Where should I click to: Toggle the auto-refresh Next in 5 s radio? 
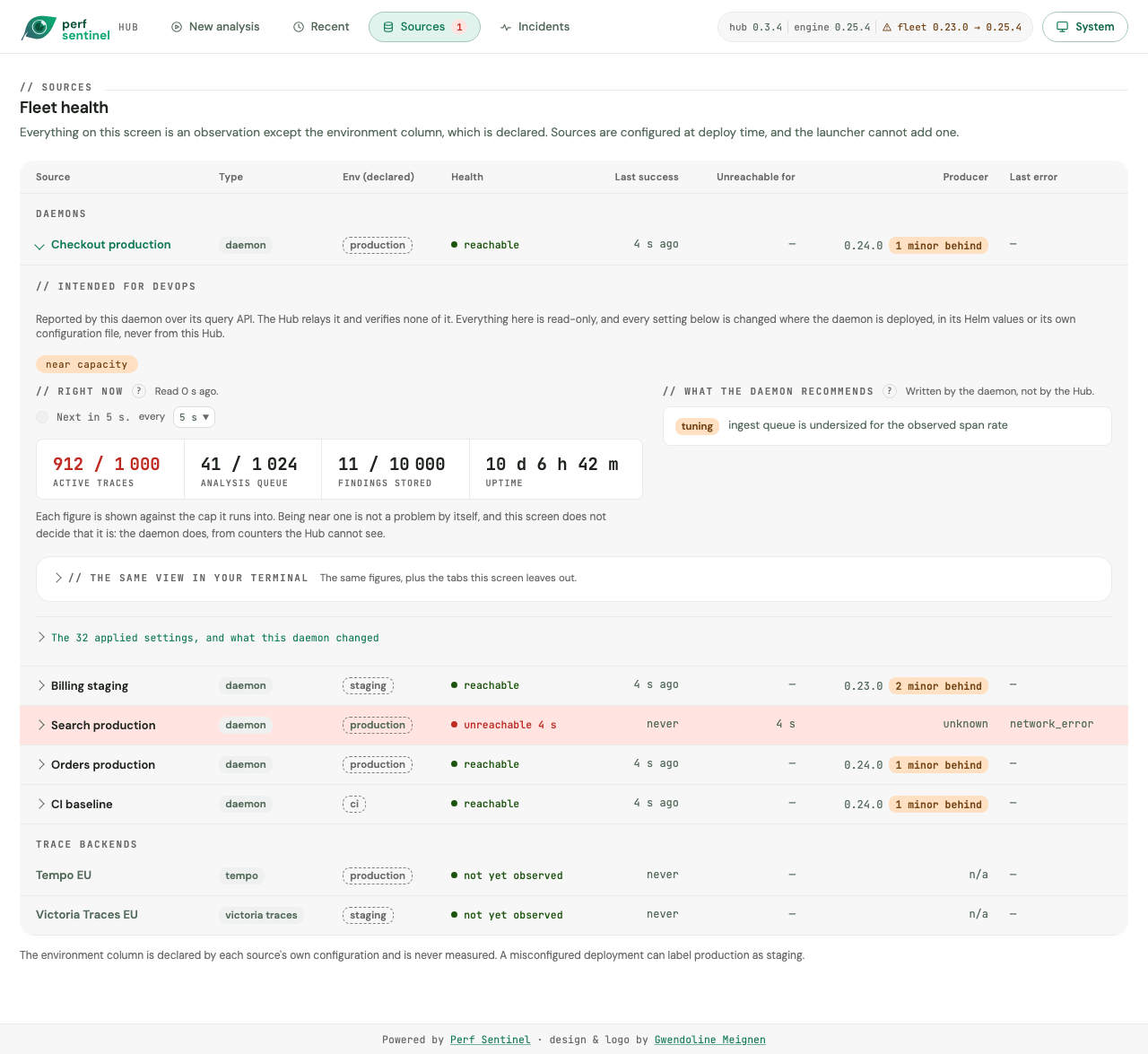42,417
